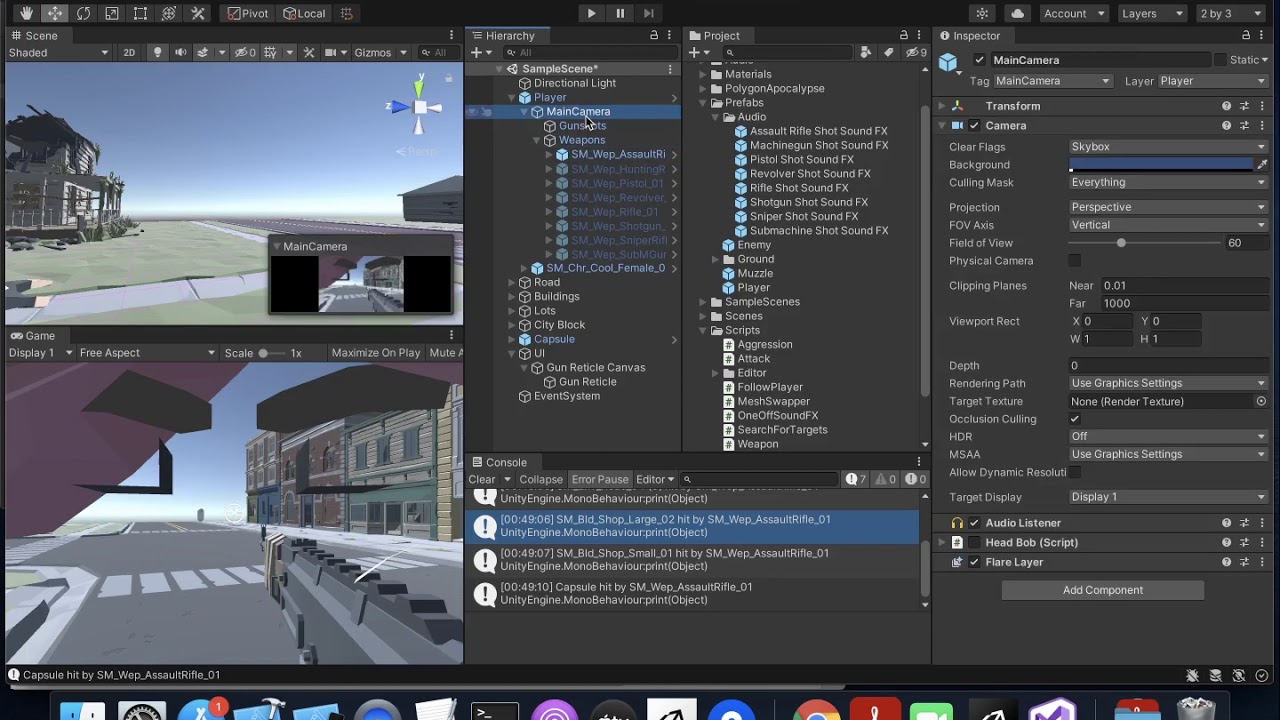Viewport: 1280px width, 720px height.
Task: Open the Layers dropdown in top toolbar
Action: [x=1152, y=13]
